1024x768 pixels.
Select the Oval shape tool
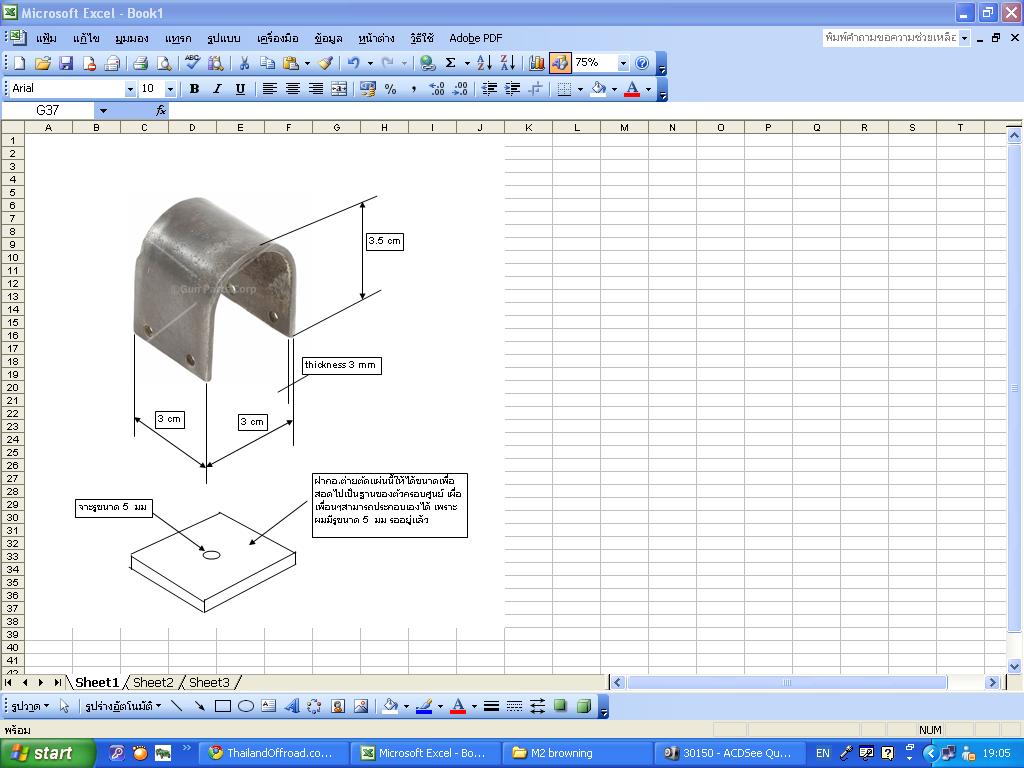pos(245,706)
